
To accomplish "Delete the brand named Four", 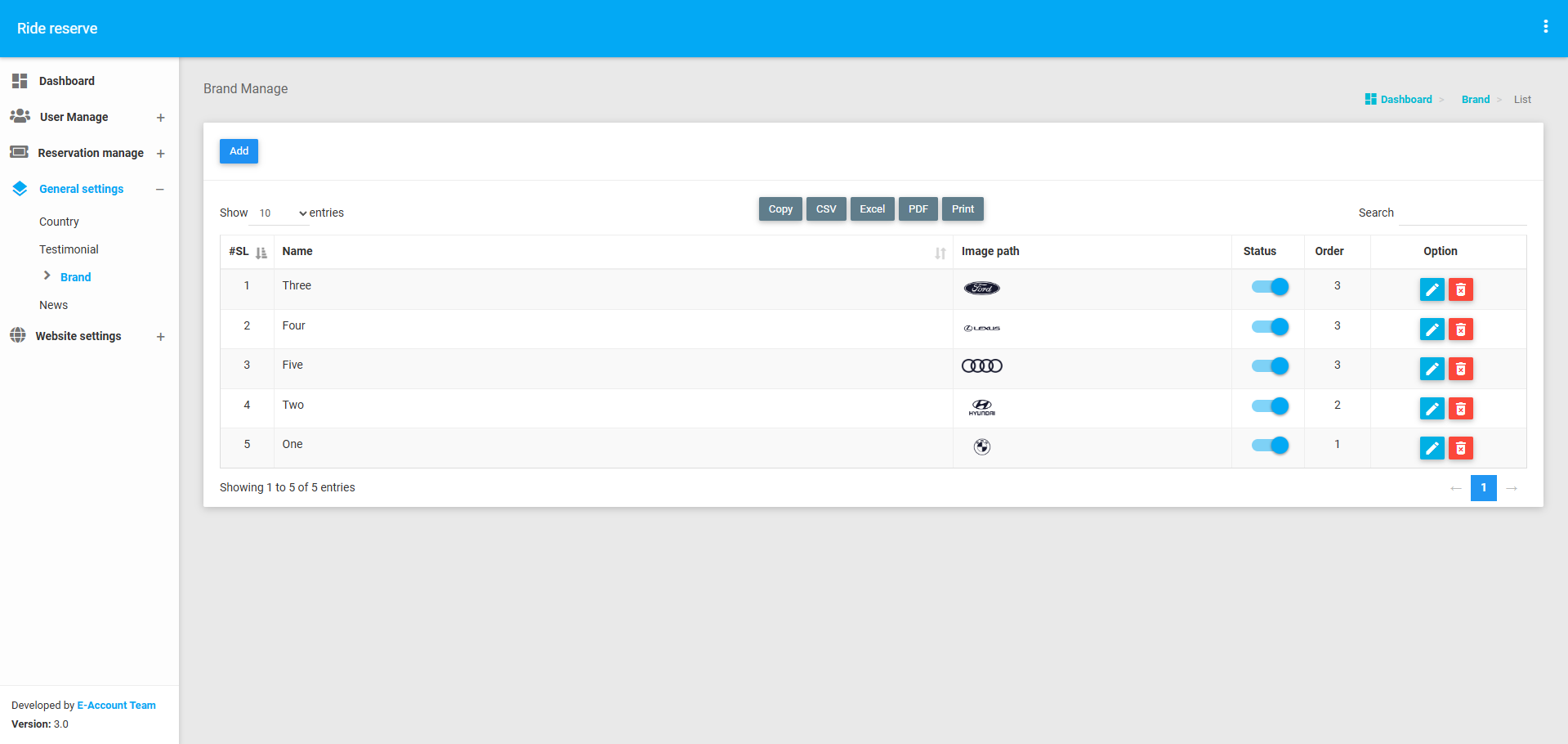I will point(1460,329).
